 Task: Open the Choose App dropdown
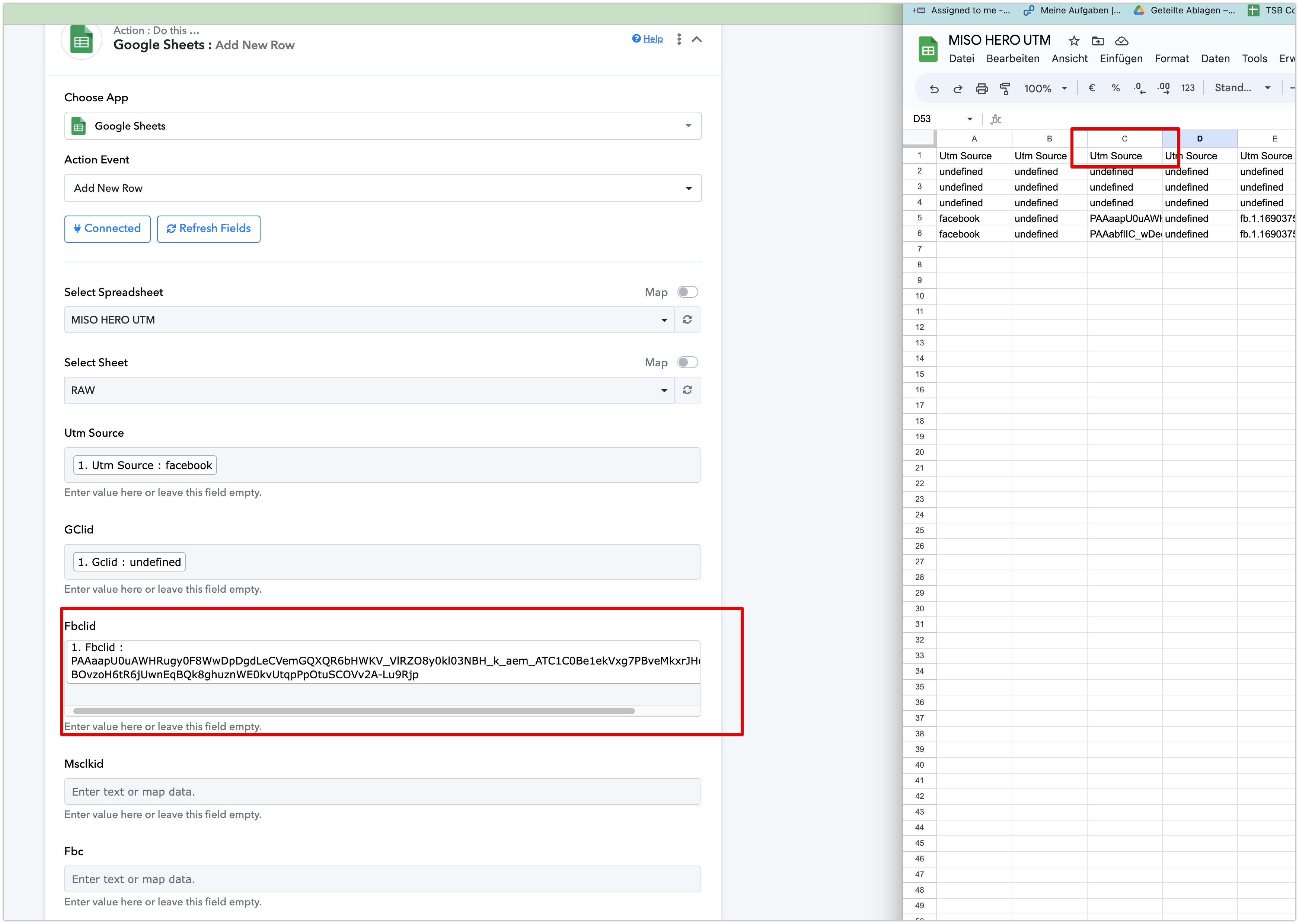point(383,126)
